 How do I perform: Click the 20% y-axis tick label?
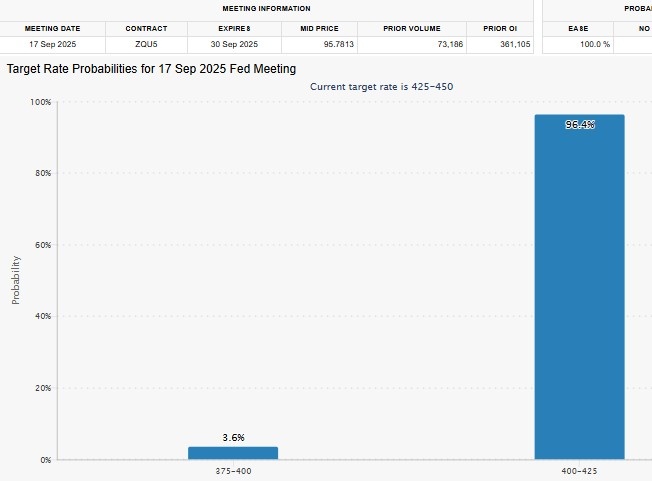tap(43, 388)
